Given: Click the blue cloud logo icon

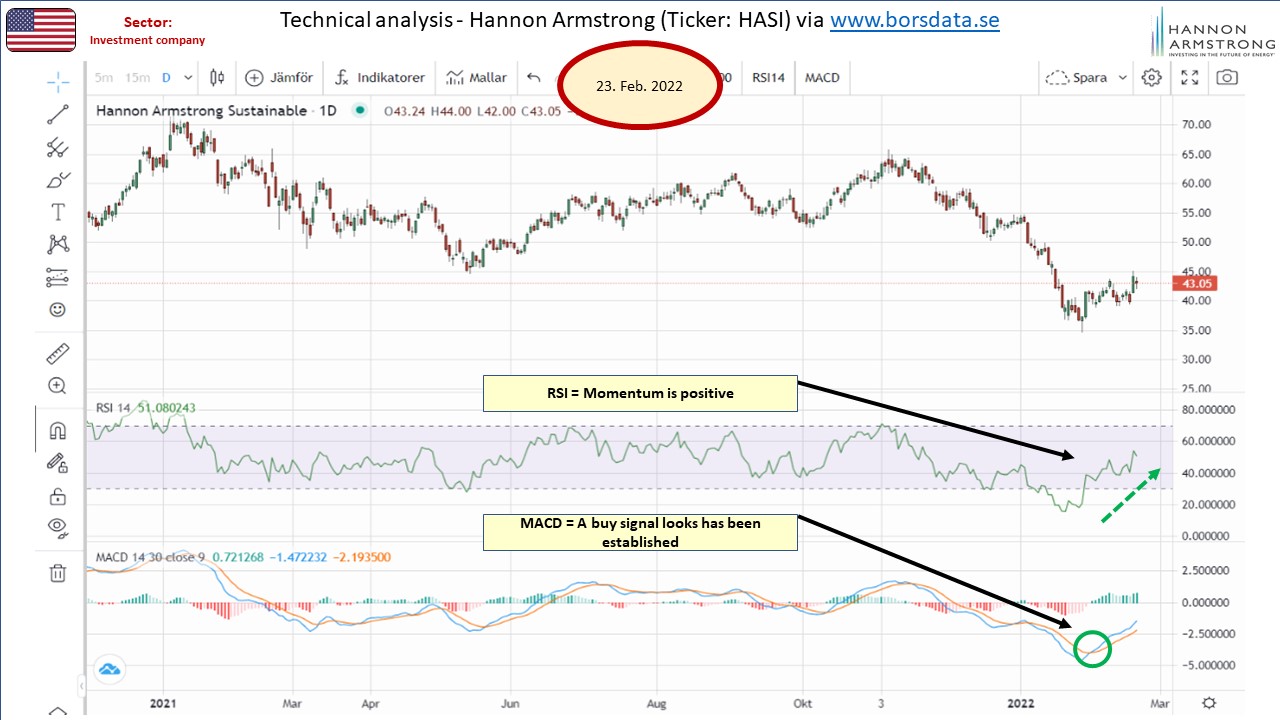Looking at the screenshot, I should pos(109,669).
